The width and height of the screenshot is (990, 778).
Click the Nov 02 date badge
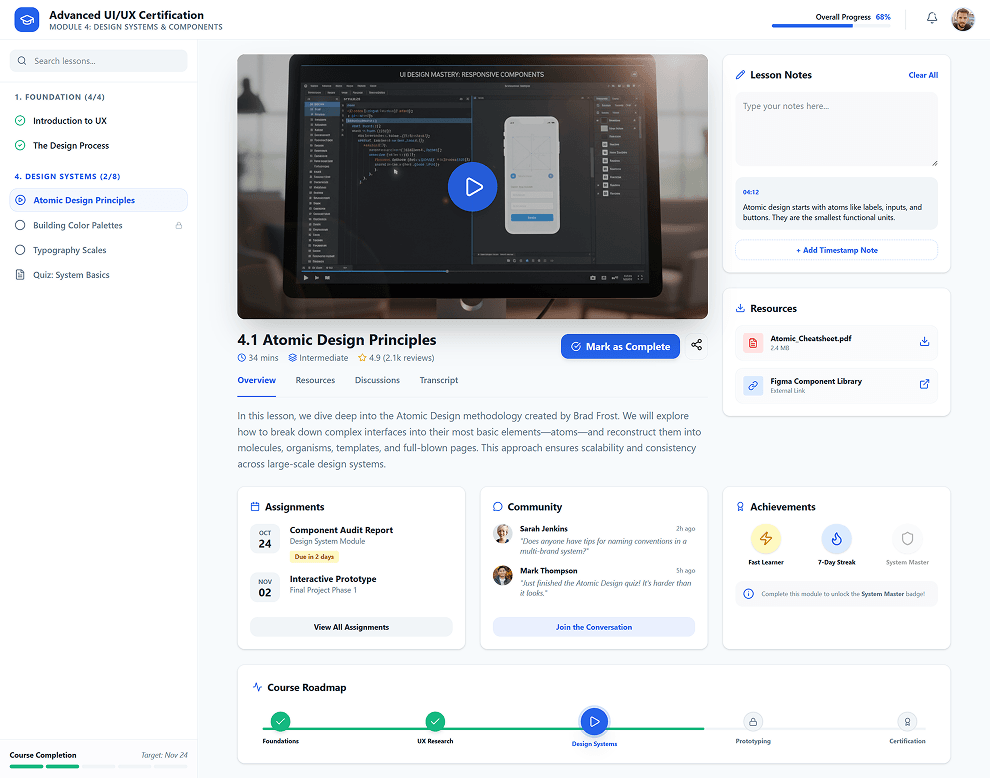click(265, 587)
